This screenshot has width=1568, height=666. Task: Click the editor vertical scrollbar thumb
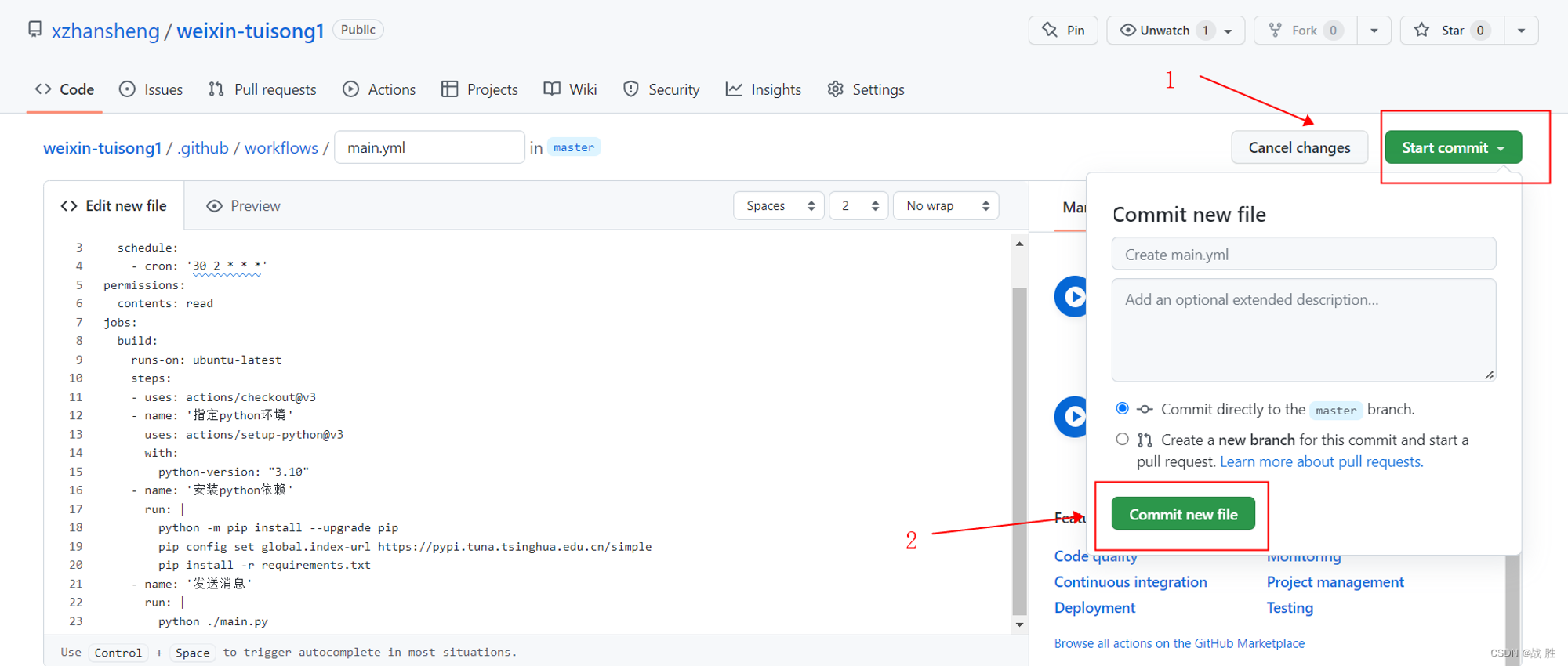point(1019,451)
